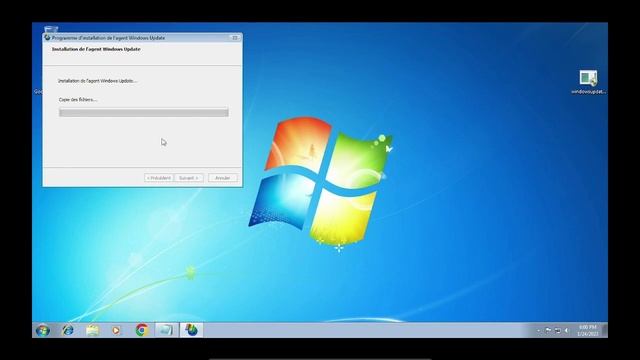This screenshot has width=640, height=360.
Task: Launch Google Chrome from the taskbar
Action: (x=142, y=330)
